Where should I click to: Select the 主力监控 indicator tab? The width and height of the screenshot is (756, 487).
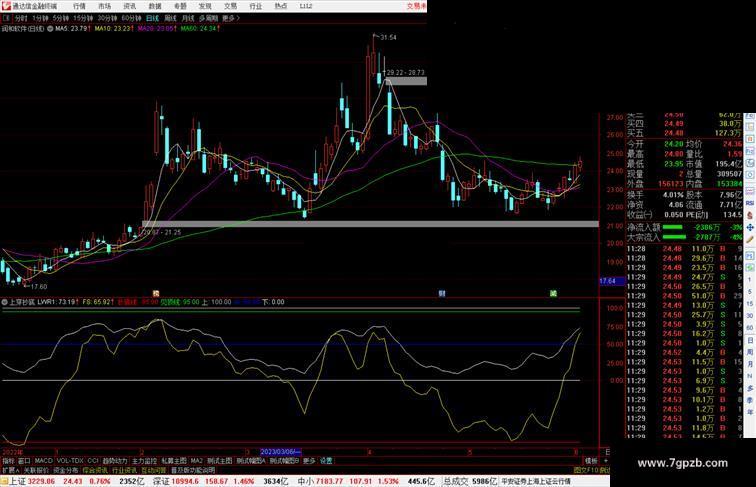[x=145, y=461]
